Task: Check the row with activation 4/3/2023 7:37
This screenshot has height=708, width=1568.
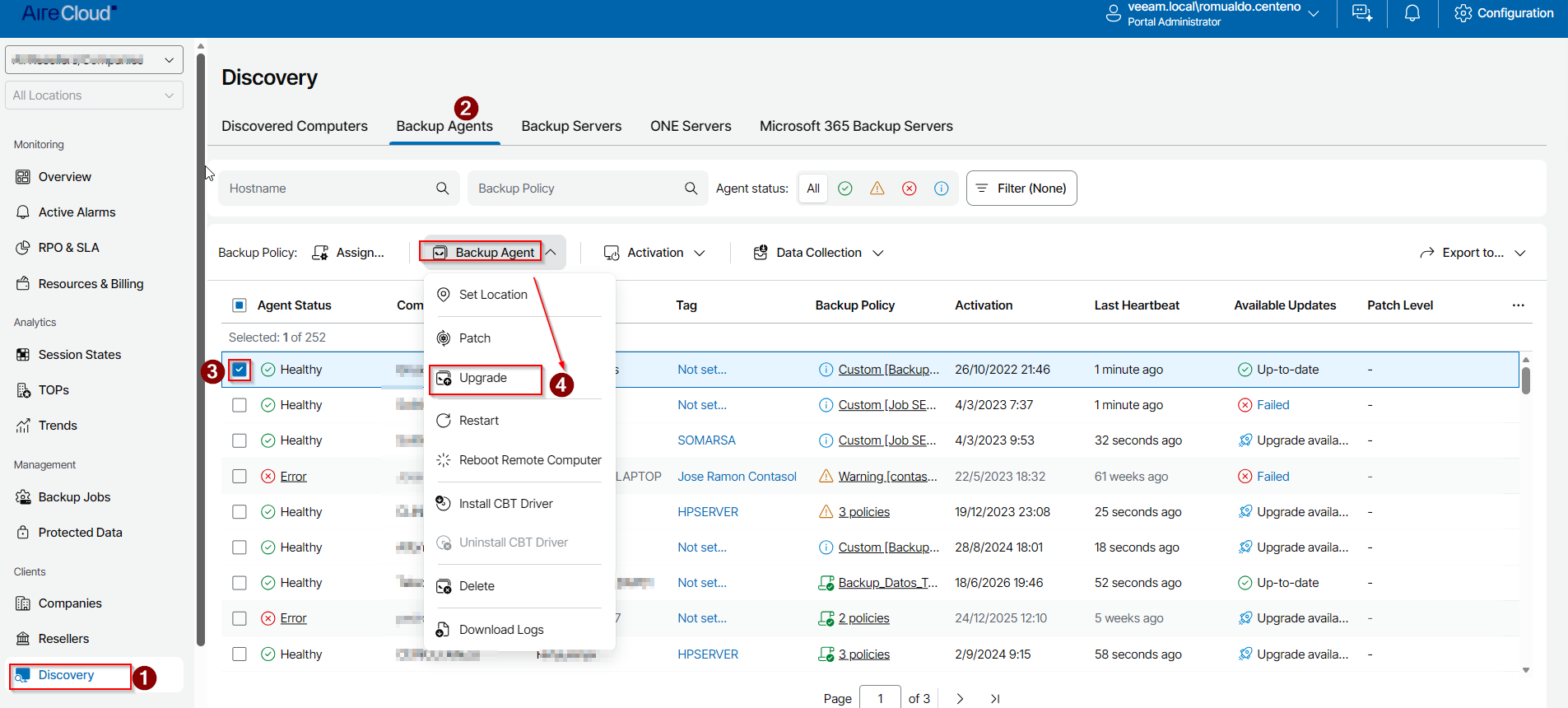Action: tap(240, 405)
